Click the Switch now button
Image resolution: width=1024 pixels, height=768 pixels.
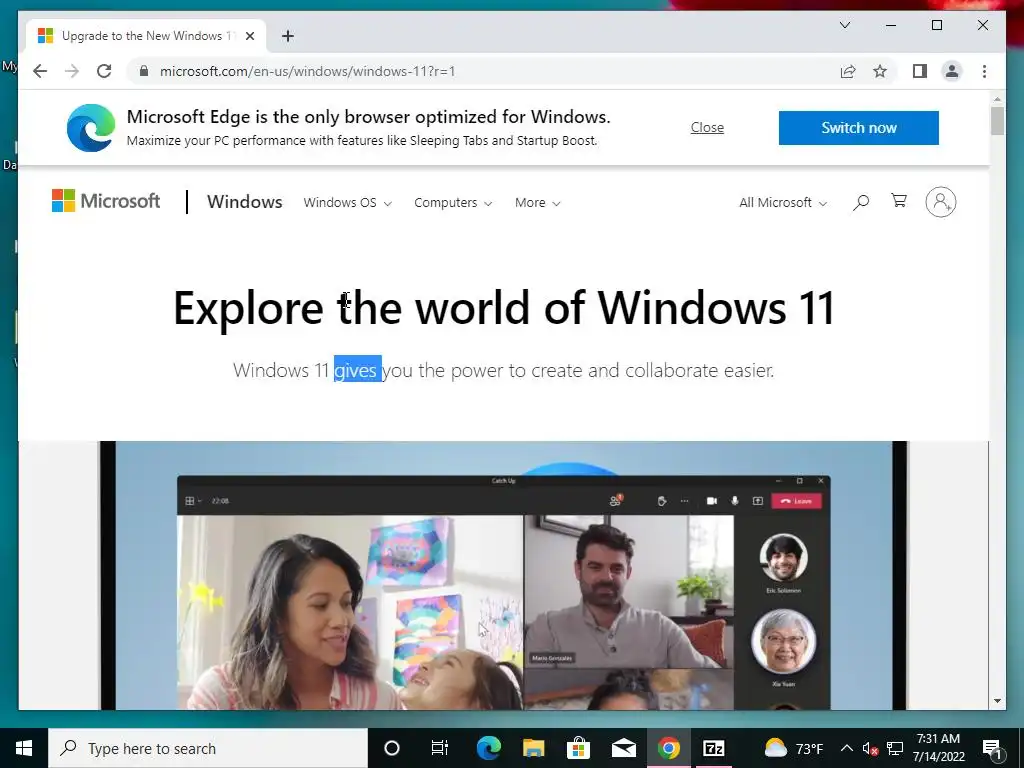[859, 127]
